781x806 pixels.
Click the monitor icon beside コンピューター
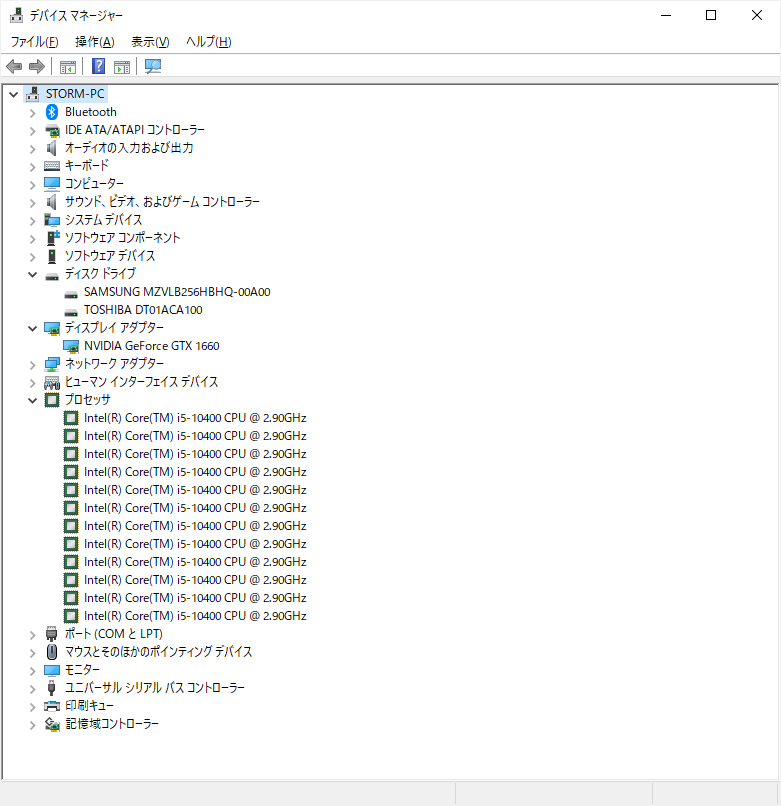tap(52, 184)
